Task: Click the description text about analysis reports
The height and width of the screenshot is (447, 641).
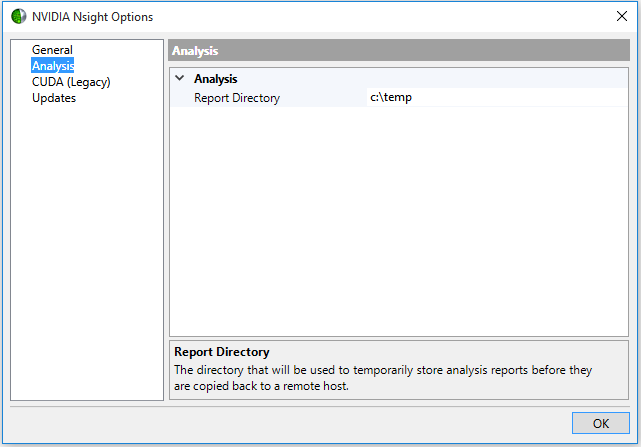Action: coord(383,378)
